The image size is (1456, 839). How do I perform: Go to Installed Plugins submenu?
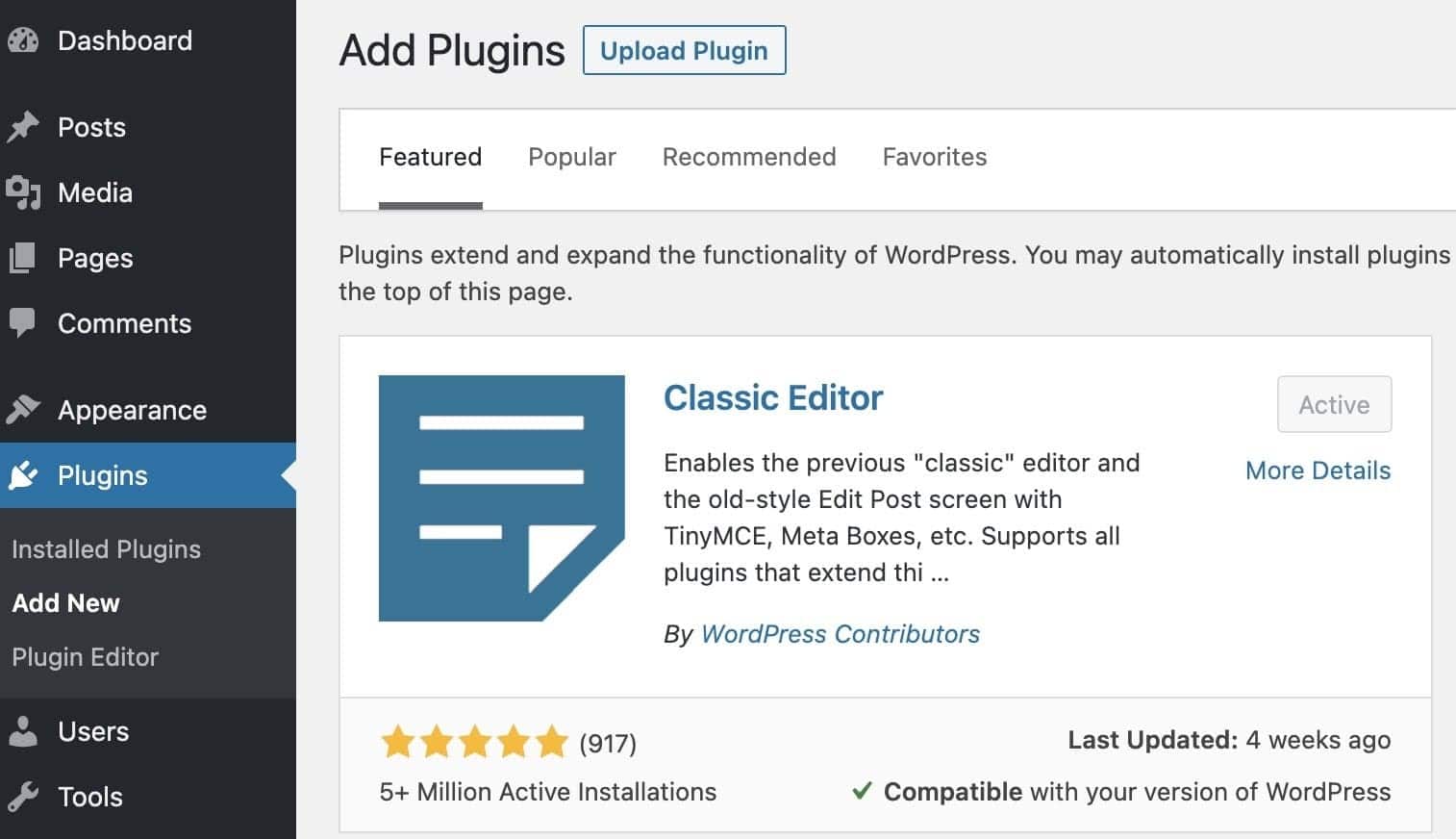coord(106,549)
